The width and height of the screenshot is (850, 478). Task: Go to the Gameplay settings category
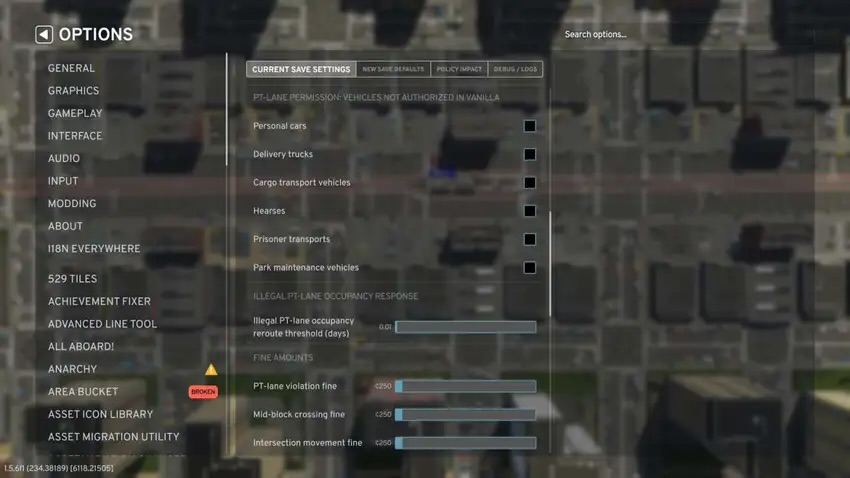[75, 114]
